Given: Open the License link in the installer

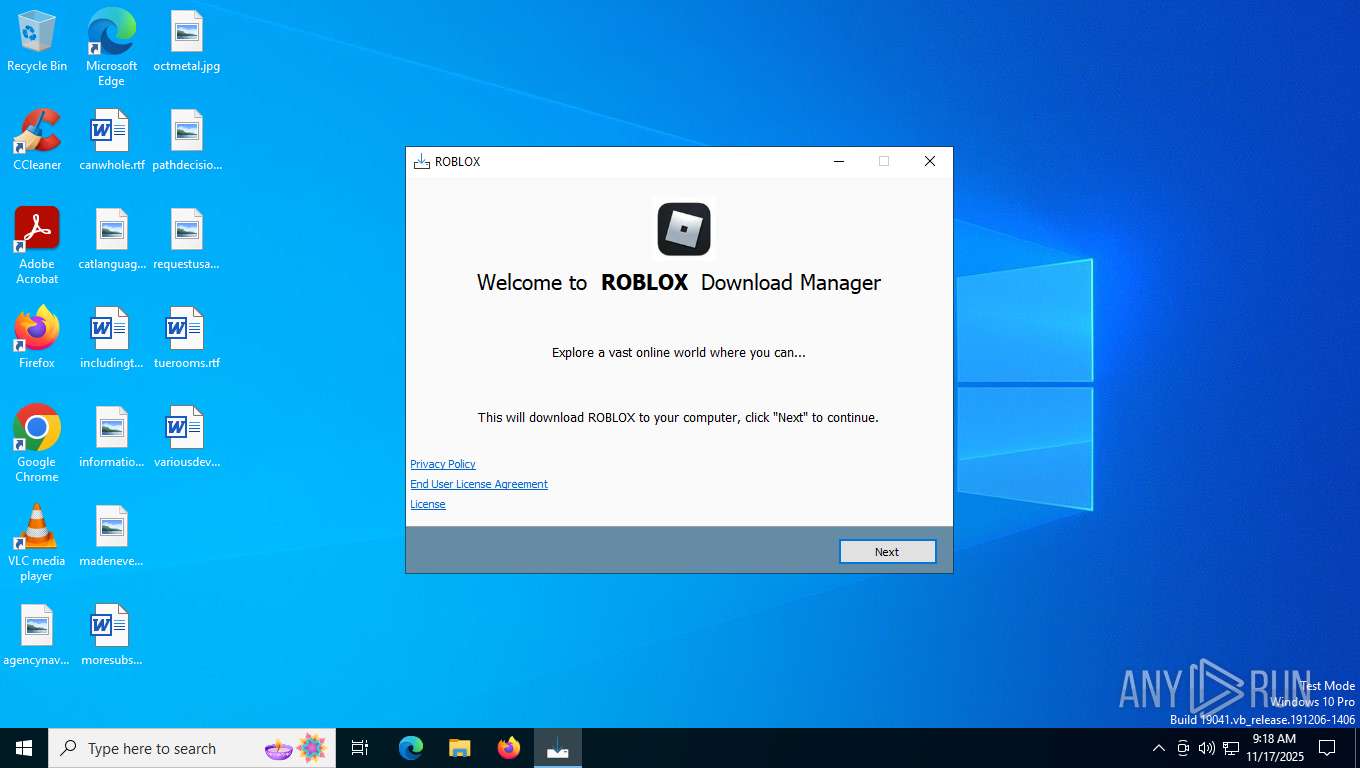Looking at the screenshot, I should tap(428, 504).
